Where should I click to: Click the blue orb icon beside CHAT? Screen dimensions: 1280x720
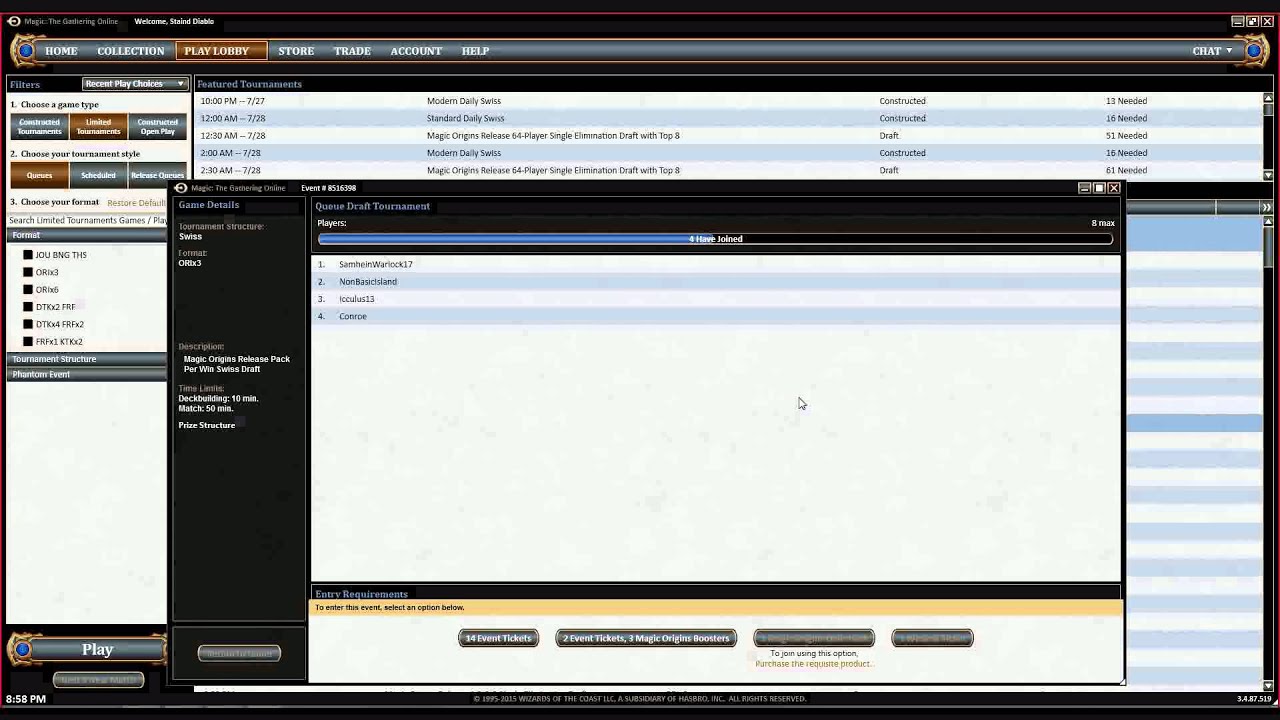pos(1254,51)
